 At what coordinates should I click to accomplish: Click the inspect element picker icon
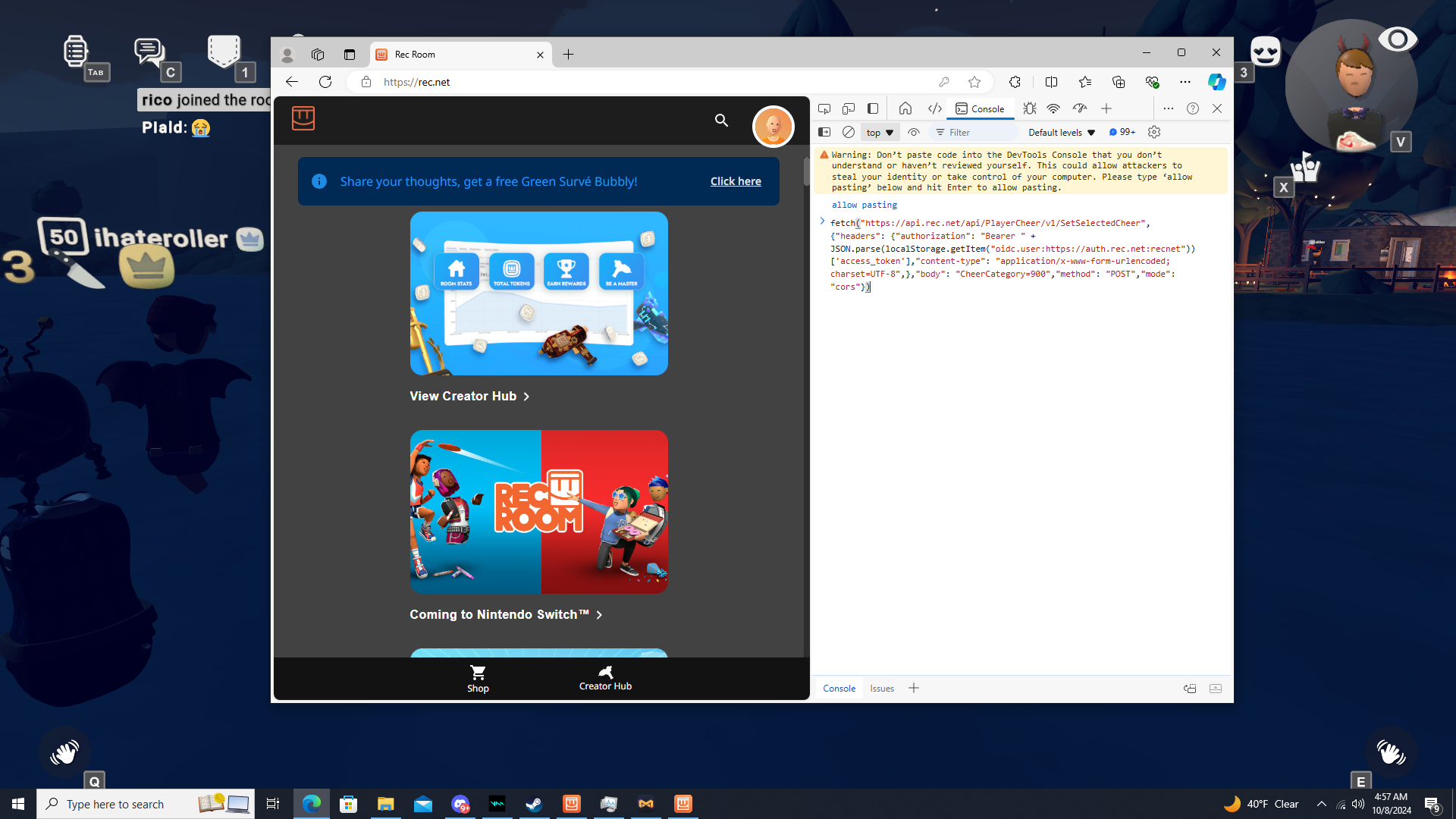pos(824,108)
